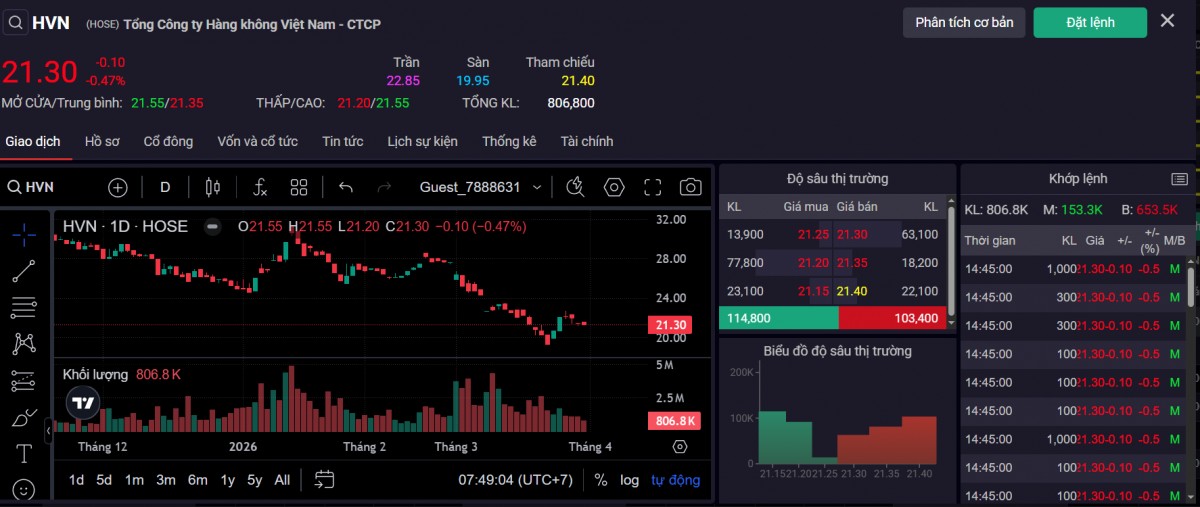Toggle percent scale on chart
Screen dimensions: 1200x507
click(600, 480)
